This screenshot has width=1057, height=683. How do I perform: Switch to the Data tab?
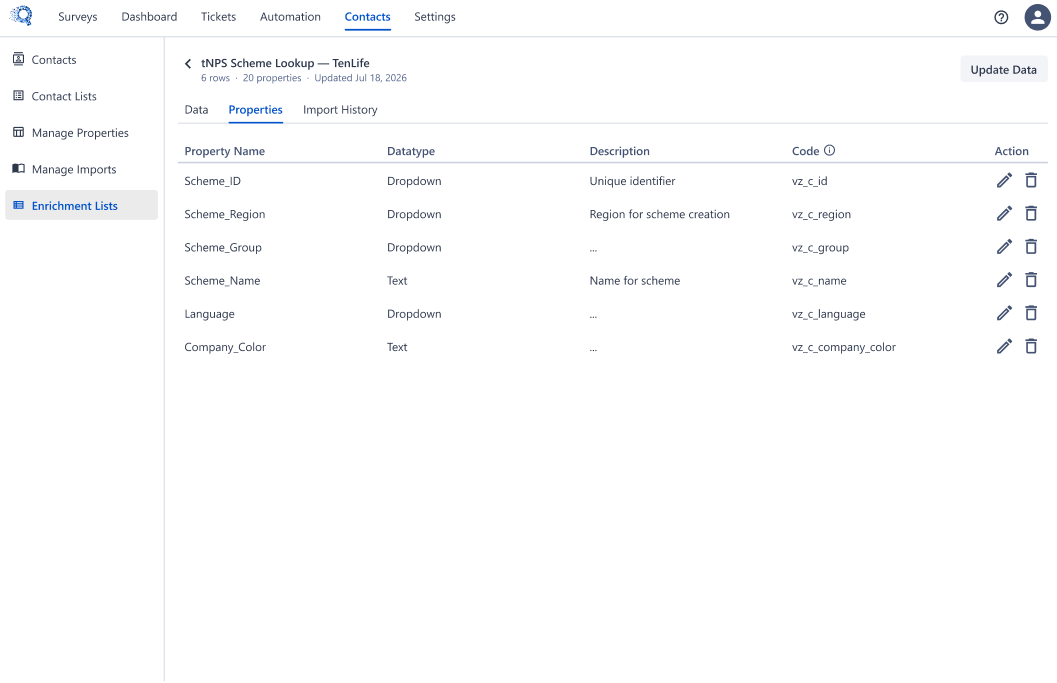[x=196, y=110]
